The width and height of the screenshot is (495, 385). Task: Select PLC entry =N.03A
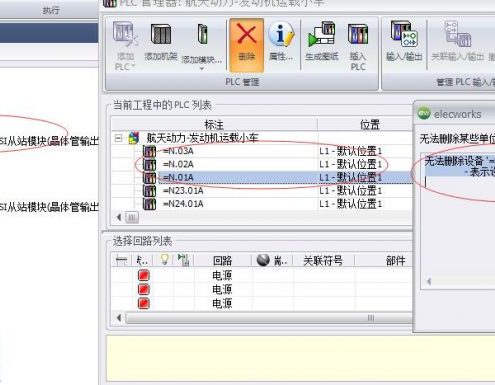pos(178,151)
